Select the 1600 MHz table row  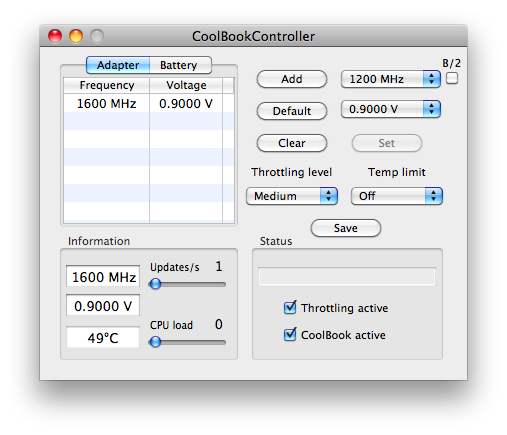point(149,104)
